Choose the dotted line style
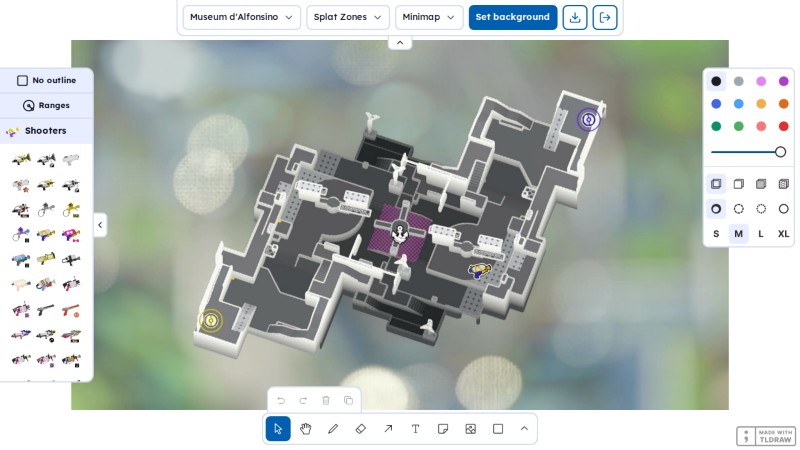 pos(761,209)
